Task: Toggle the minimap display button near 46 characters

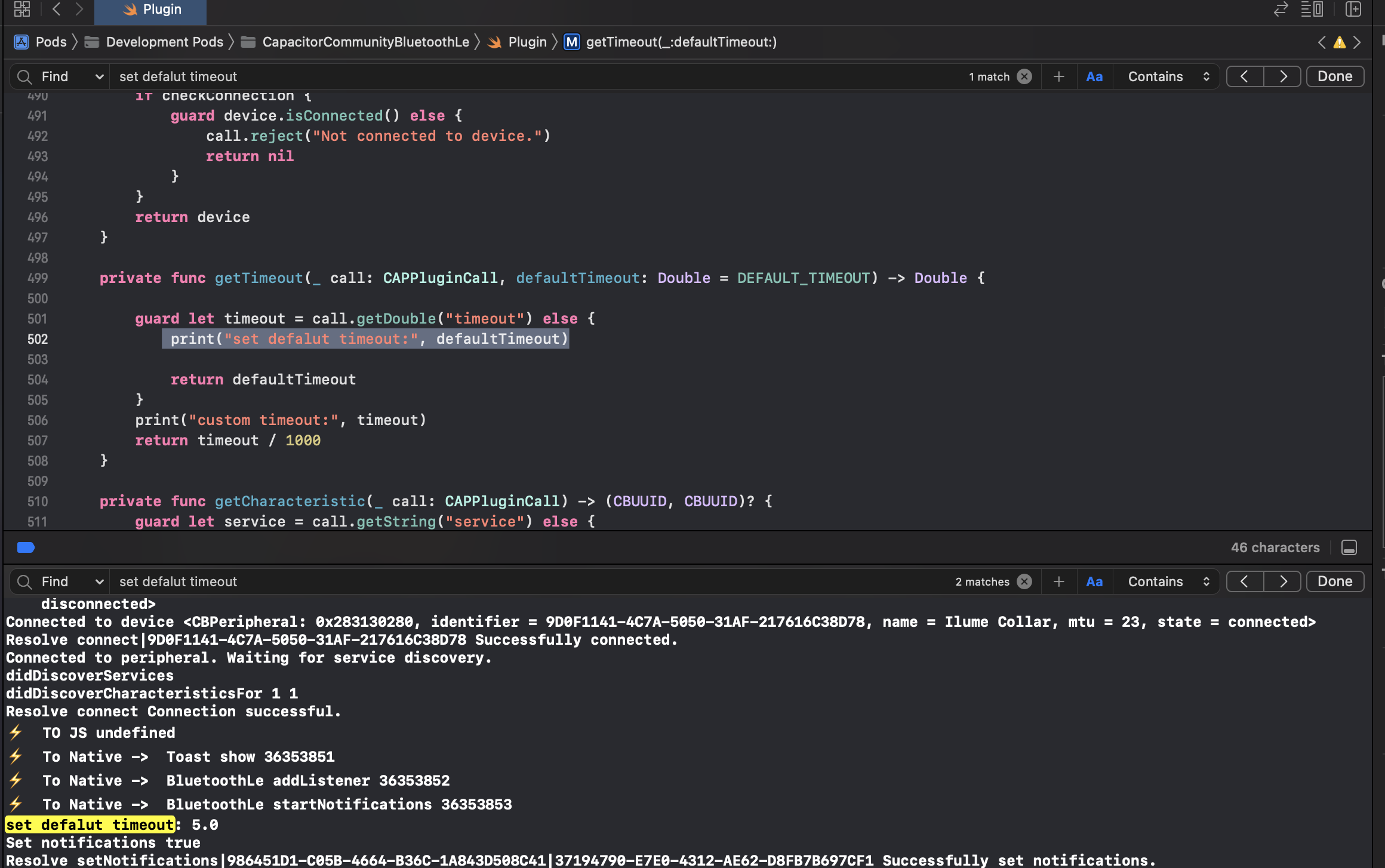Action: click(1350, 547)
